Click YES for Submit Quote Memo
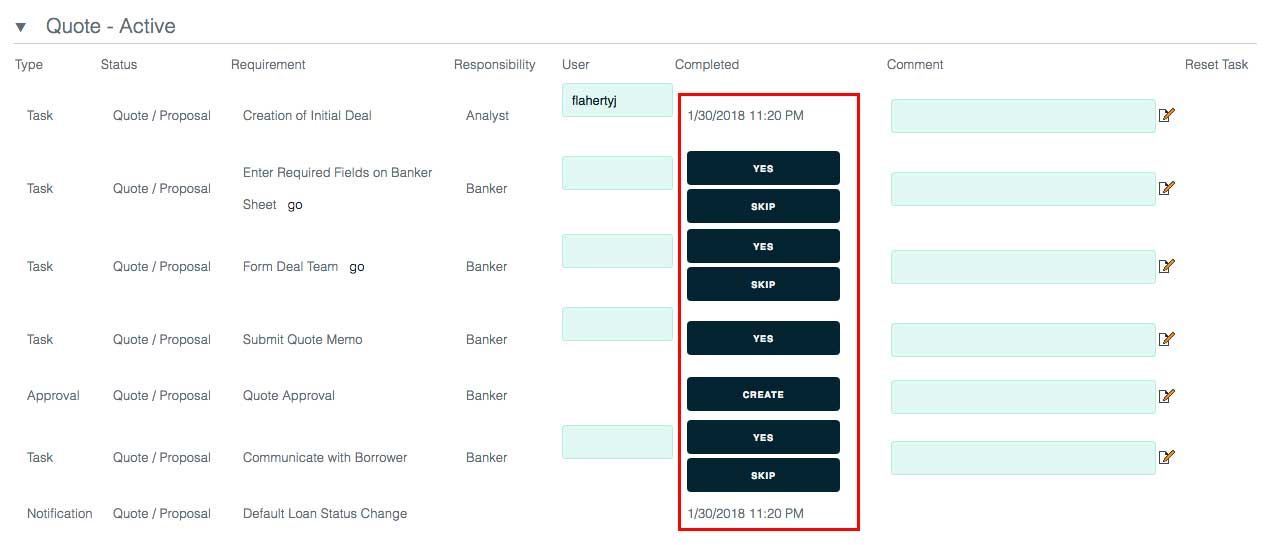Viewport: 1280px width, 545px height. tap(763, 338)
